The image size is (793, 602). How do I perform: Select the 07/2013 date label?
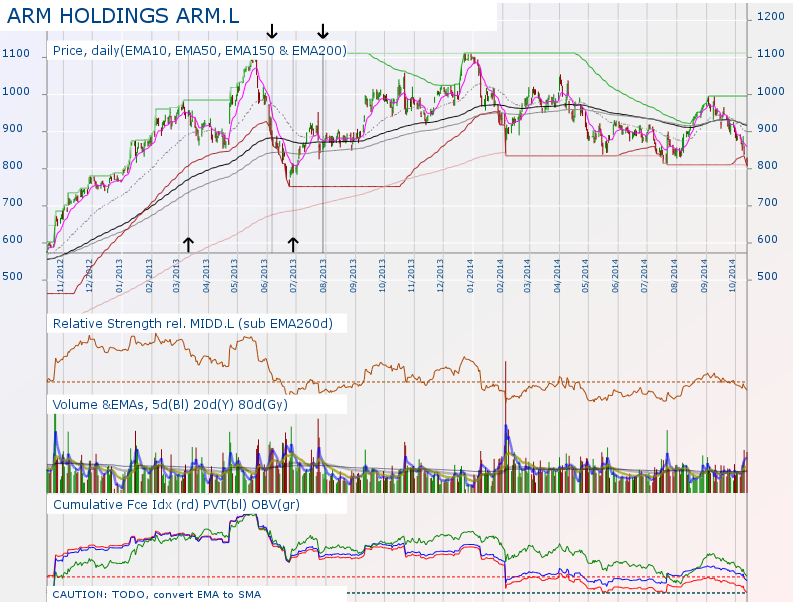click(x=293, y=276)
